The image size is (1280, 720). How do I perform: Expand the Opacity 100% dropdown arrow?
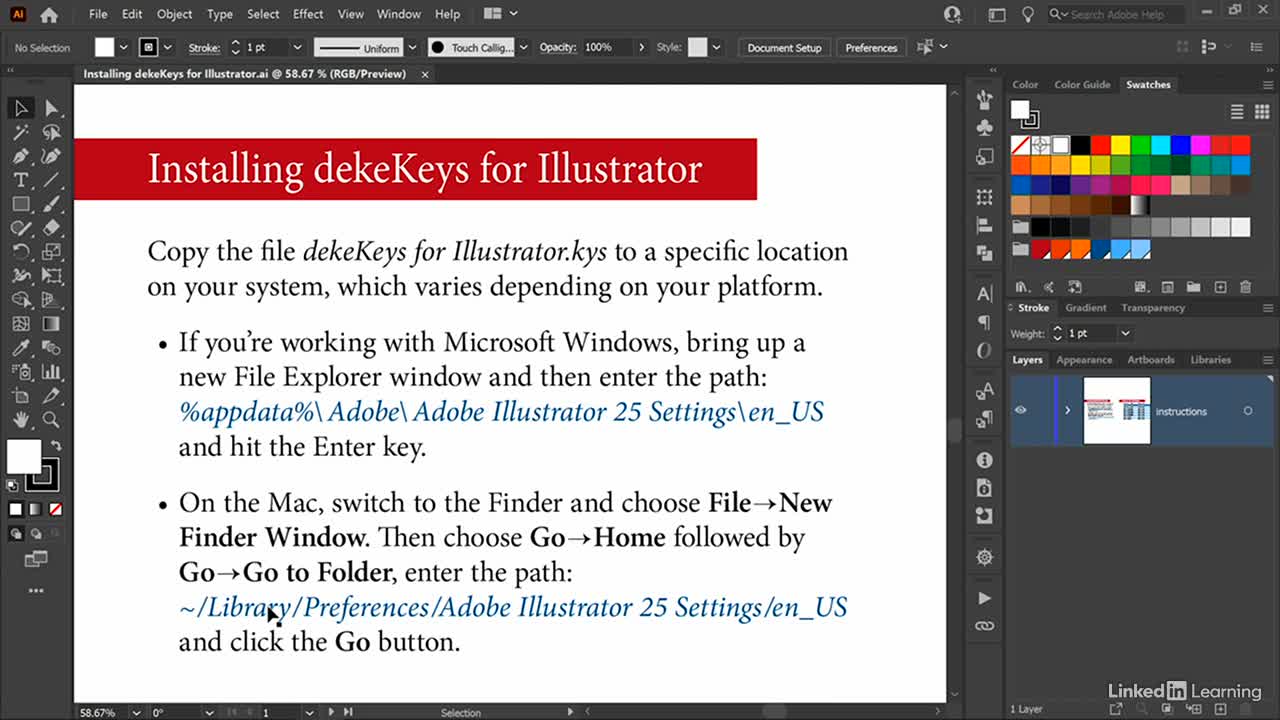(641, 47)
